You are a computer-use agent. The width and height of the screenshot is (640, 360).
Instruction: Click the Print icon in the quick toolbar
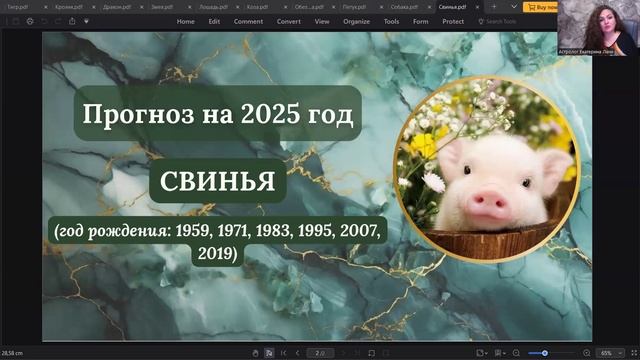tap(30, 21)
